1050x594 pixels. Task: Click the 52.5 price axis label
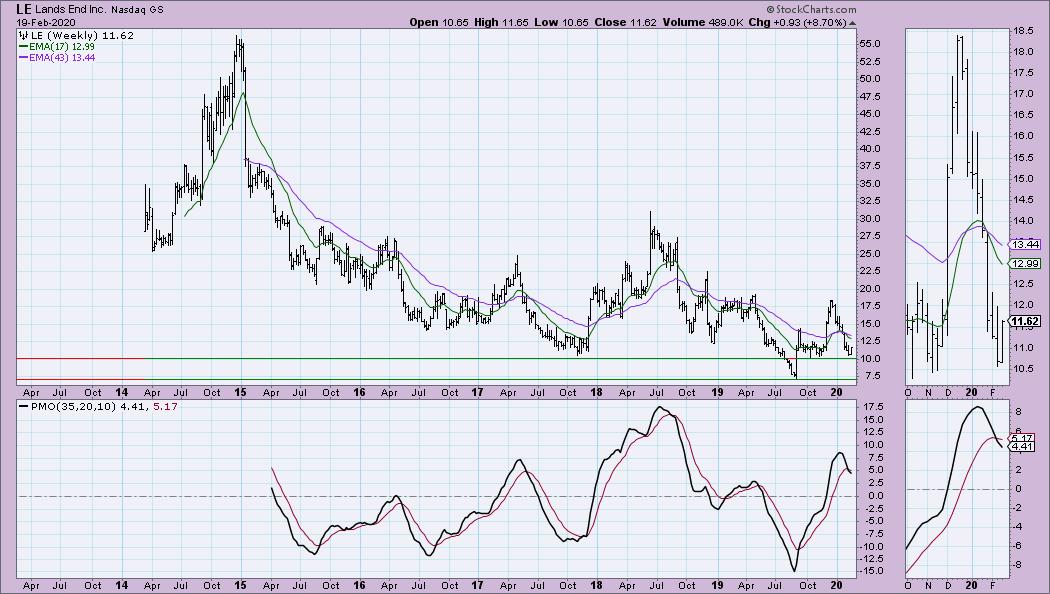pyautogui.click(x=869, y=62)
